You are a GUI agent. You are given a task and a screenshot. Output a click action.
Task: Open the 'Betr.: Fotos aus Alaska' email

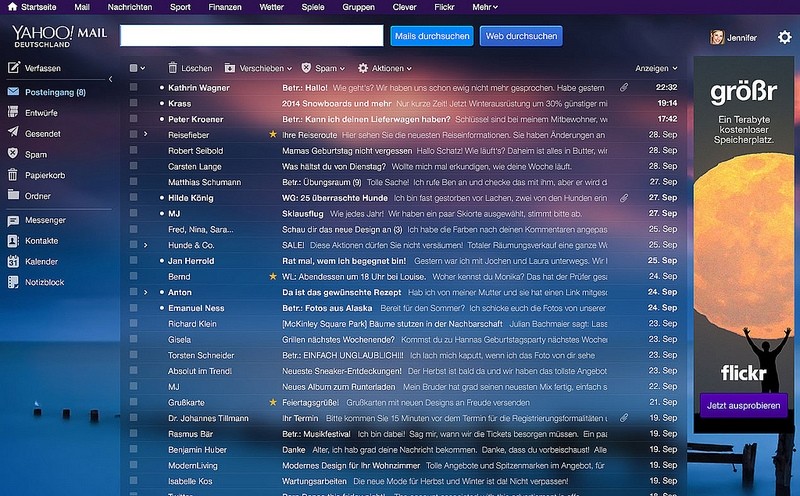[x=403, y=308]
